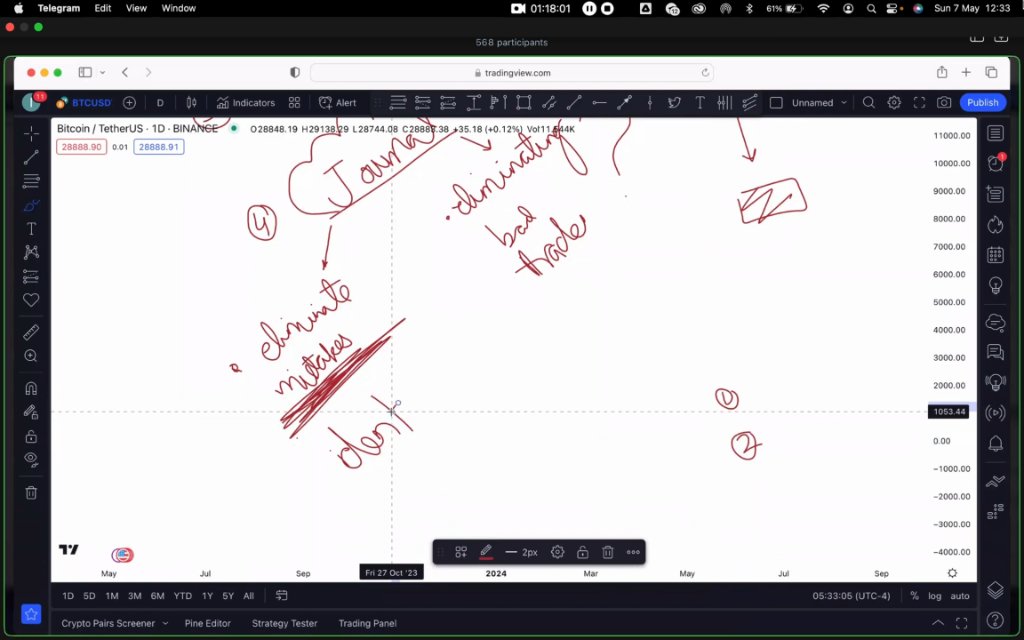The image size is (1024, 640).
Task: Open the object tree layers panel
Action: point(995,590)
